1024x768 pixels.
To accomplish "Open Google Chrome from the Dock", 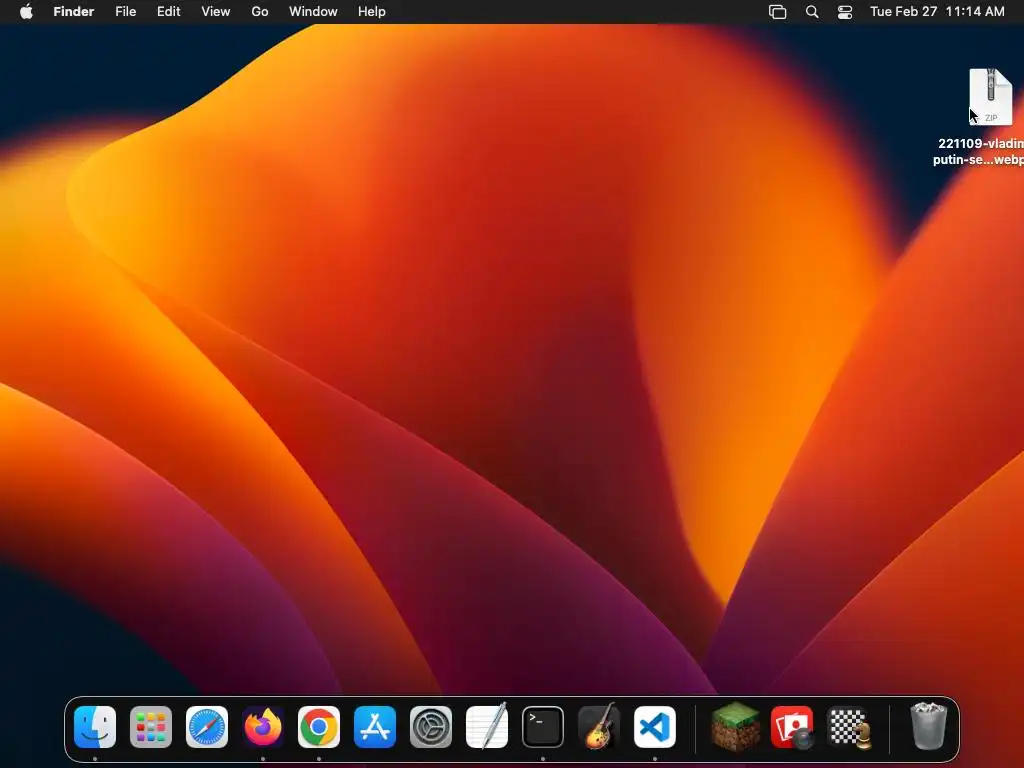I will point(319,727).
